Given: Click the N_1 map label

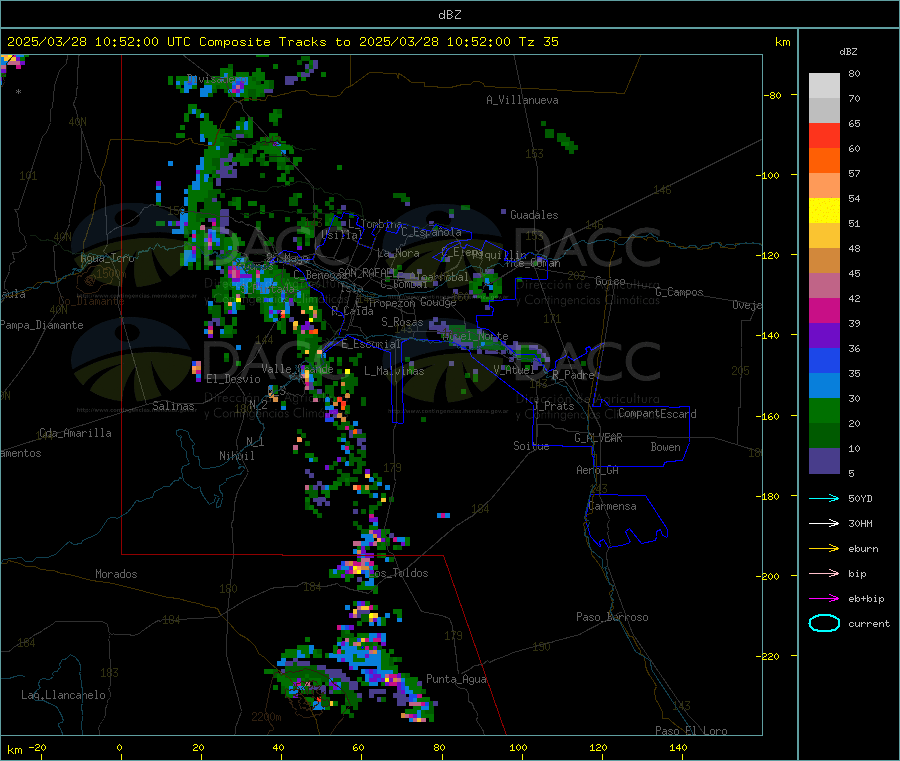Looking at the screenshot, I should [255, 441].
